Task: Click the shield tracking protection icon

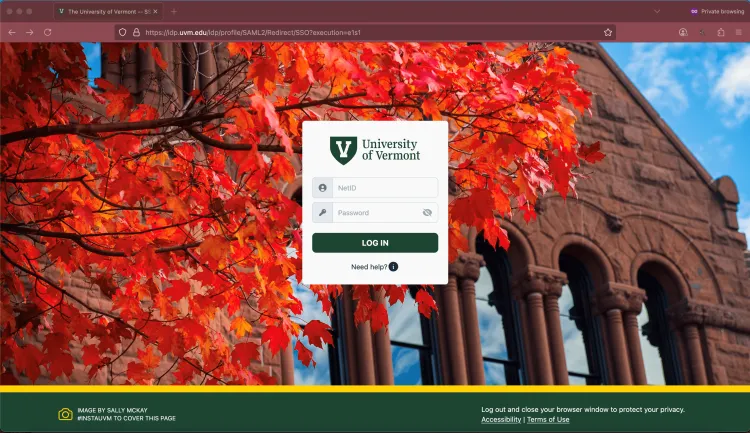Action: (x=122, y=32)
